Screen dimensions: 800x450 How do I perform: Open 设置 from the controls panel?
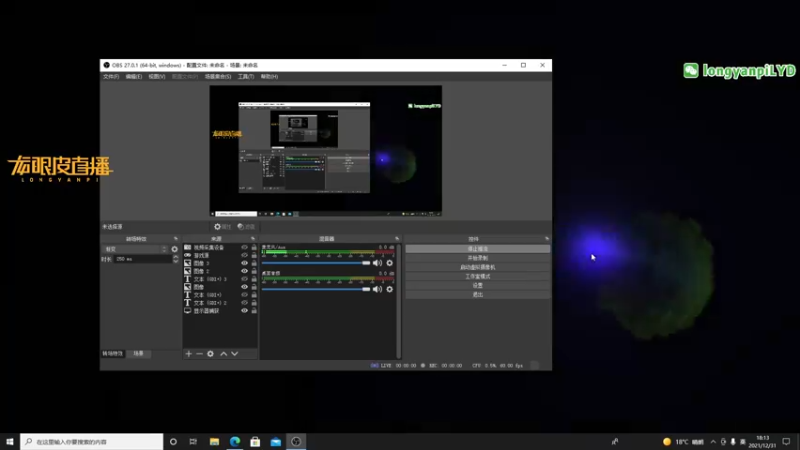(x=478, y=286)
